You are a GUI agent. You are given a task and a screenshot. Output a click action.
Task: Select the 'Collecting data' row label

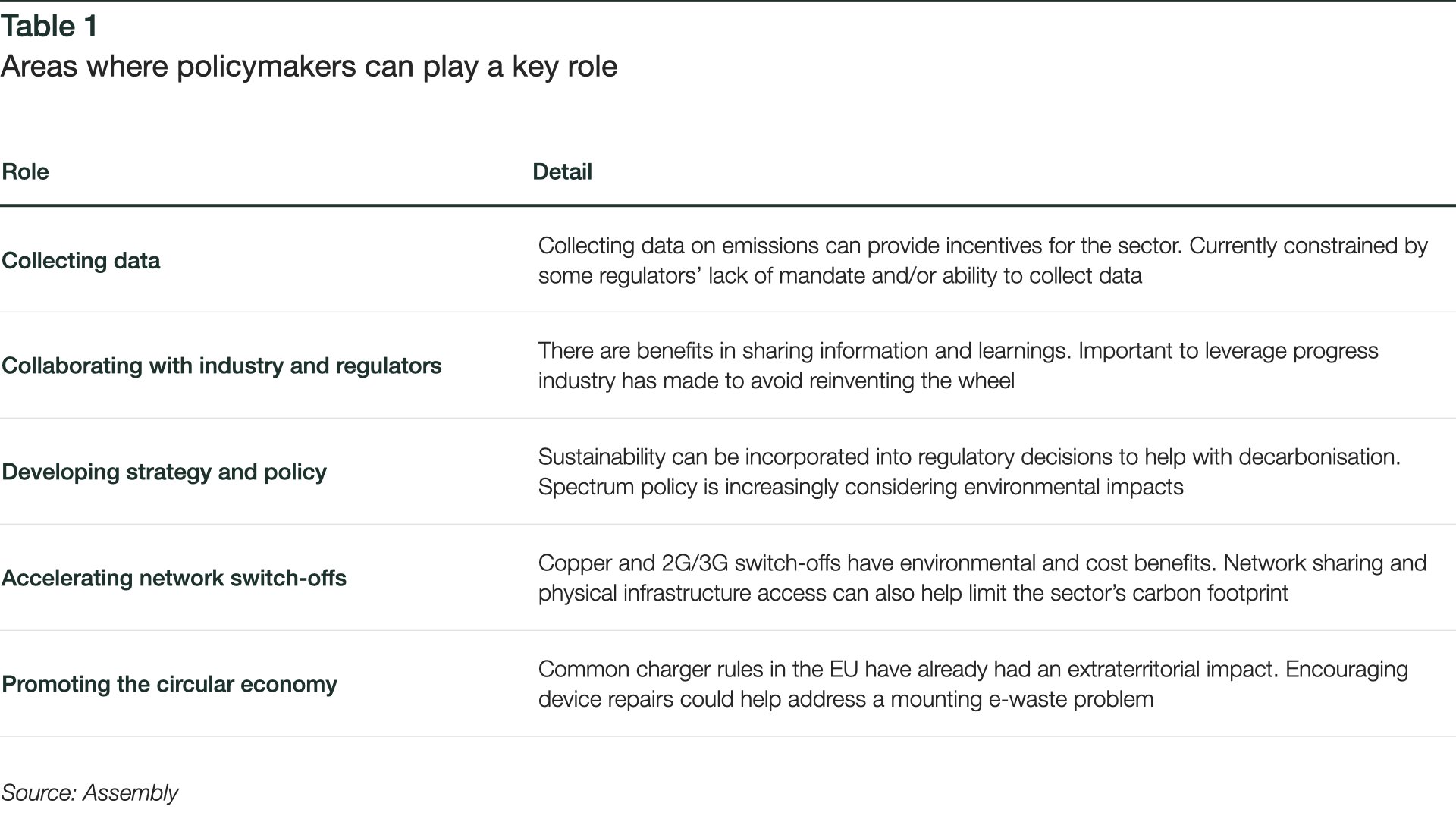81,260
